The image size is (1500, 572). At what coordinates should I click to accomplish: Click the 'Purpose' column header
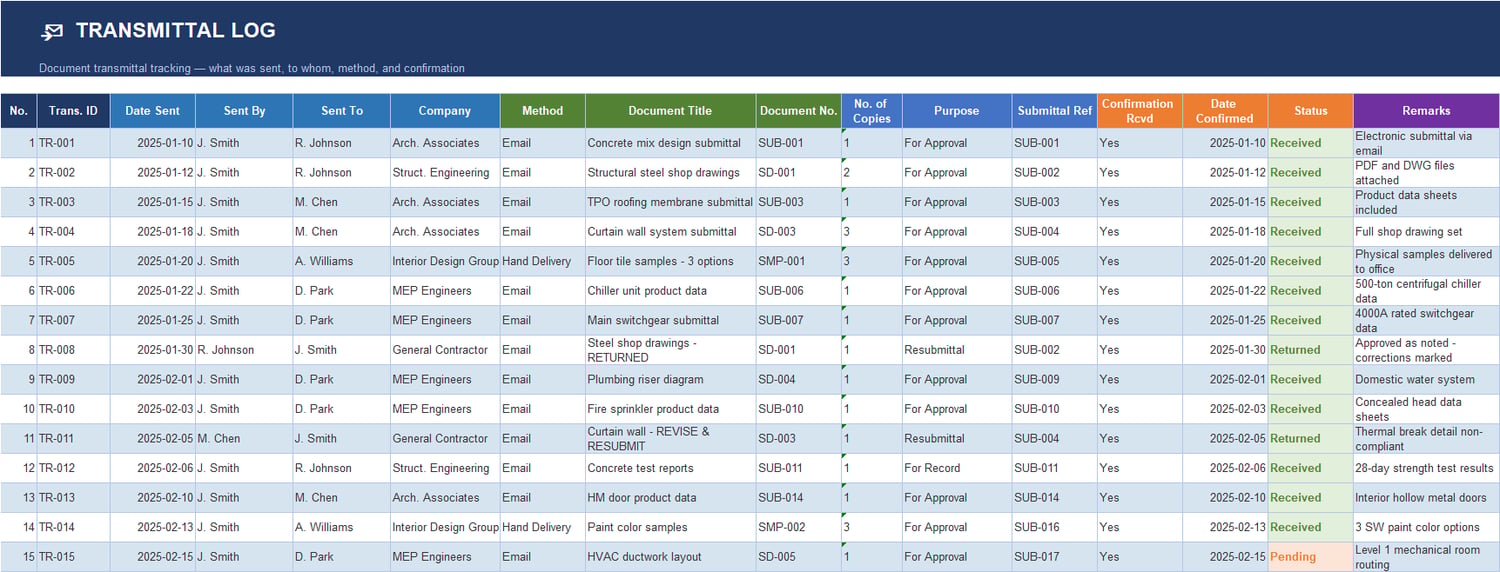click(x=957, y=111)
